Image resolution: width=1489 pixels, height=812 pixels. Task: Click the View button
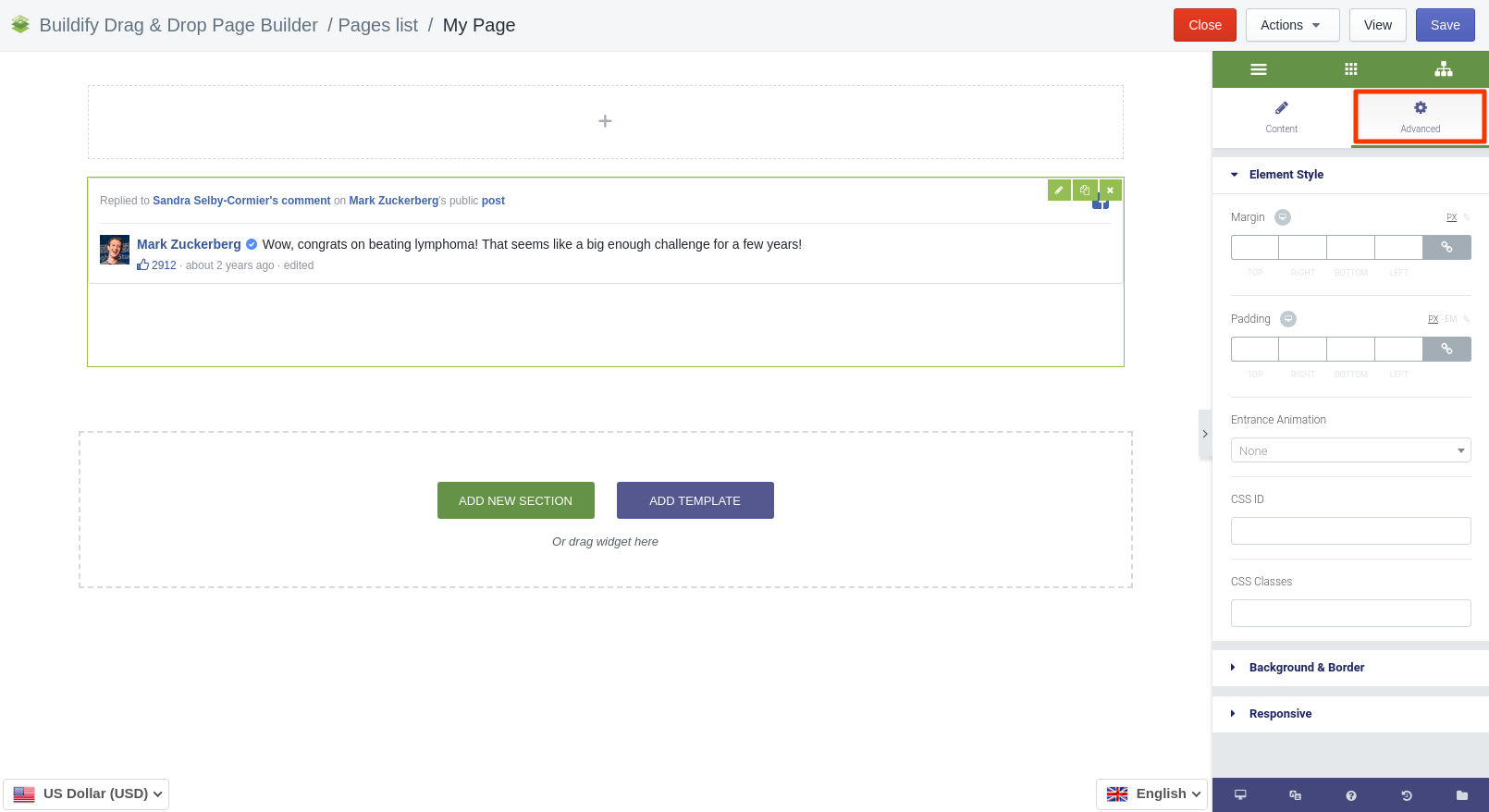(x=1378, y=25)
